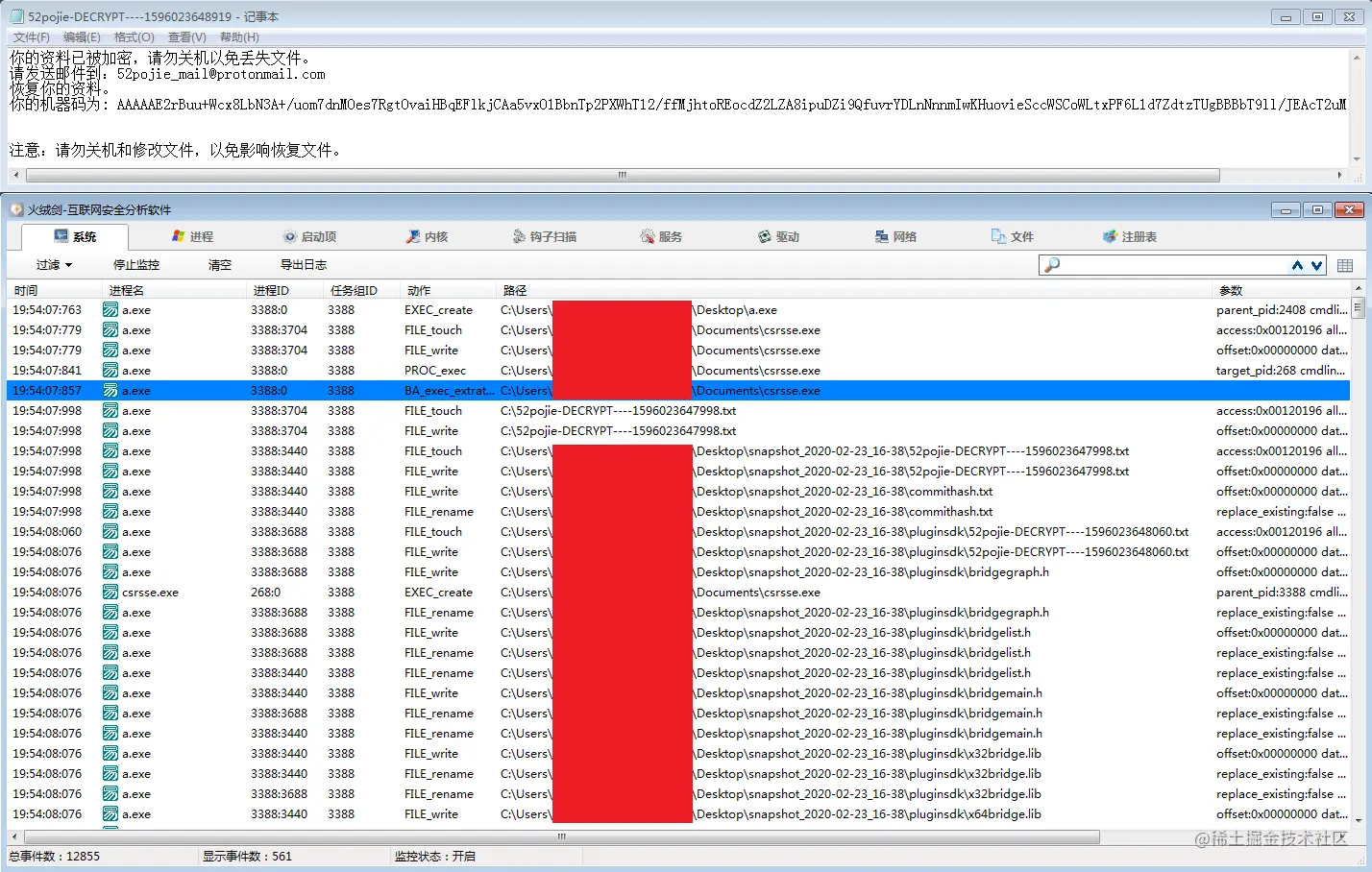Click the search up arrow icon
This screenshot has height=872, width=1372.
(x=1297, y=265)
